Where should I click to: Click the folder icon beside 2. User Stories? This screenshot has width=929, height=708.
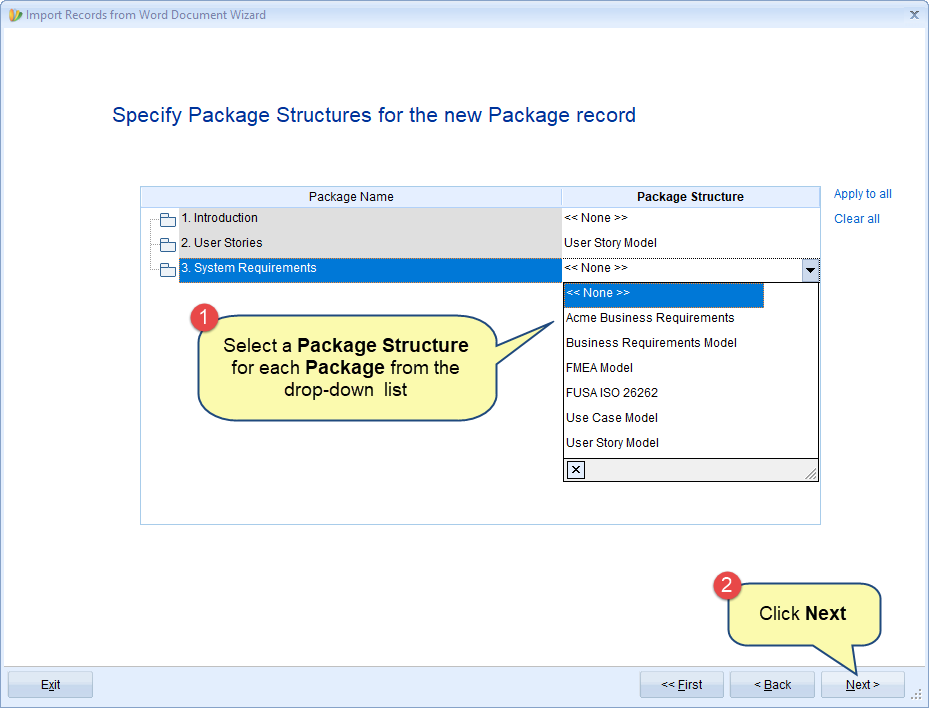coord(168,245)
